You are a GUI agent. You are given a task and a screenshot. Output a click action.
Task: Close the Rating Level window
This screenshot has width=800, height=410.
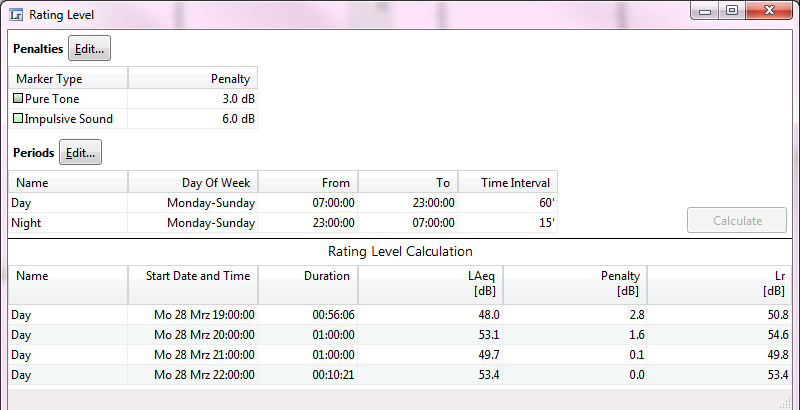(x=770, y=11)
